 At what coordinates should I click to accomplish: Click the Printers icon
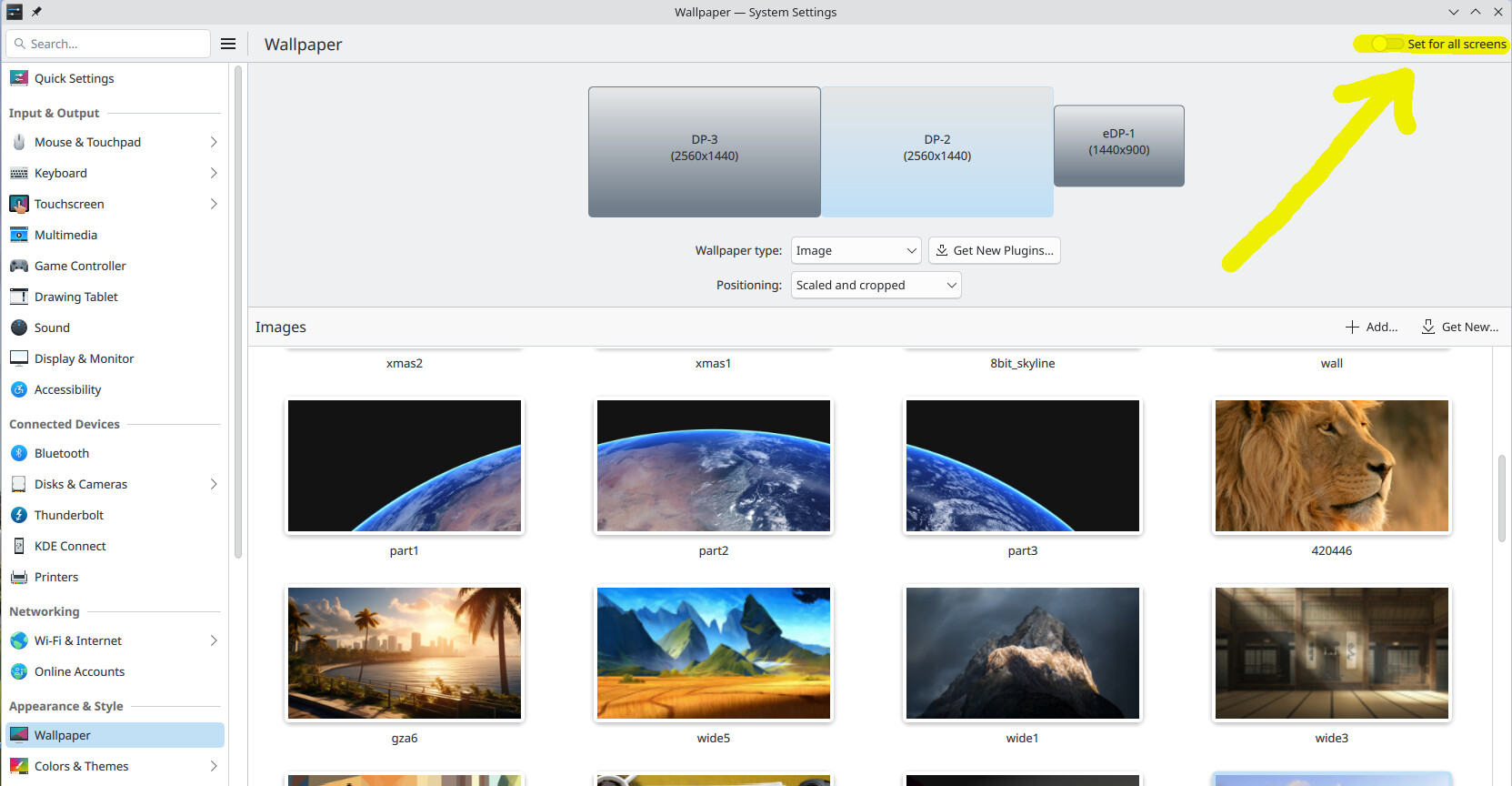tap(19, 577)
